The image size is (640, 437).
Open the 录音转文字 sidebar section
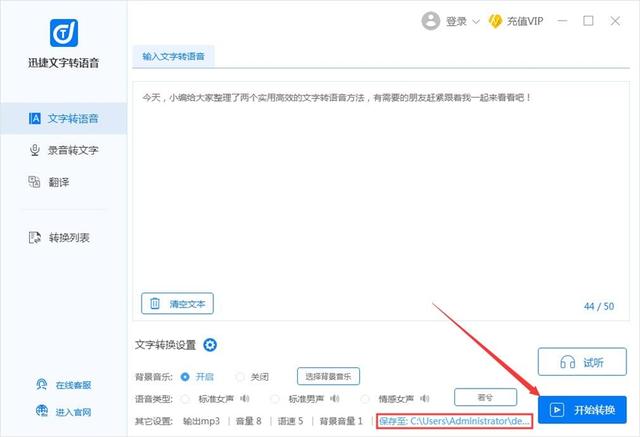(x=64, y=150)
